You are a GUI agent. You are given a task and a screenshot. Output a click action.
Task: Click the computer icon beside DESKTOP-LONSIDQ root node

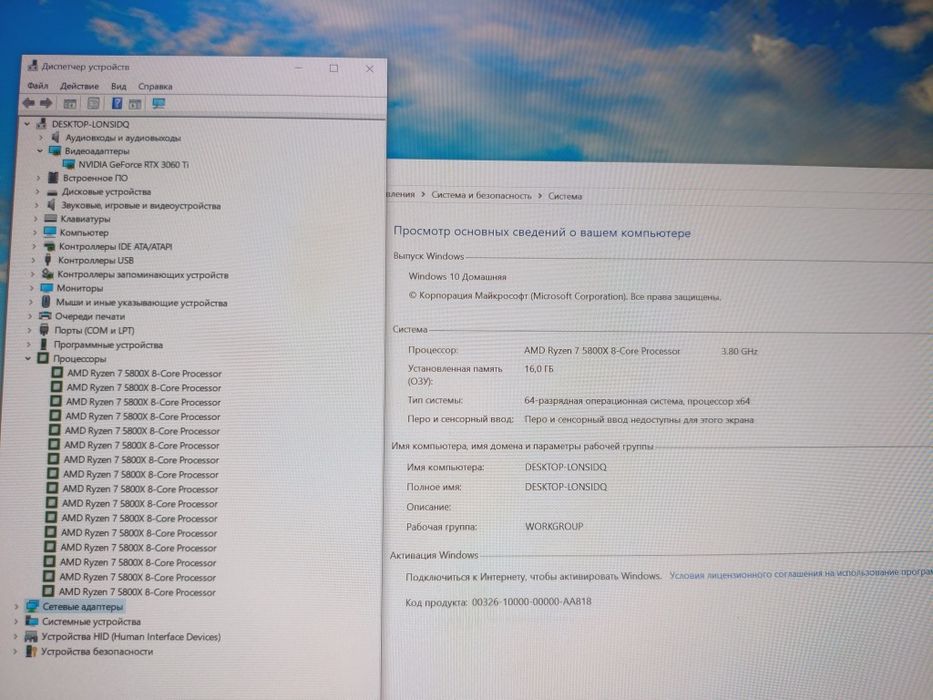pyautogui.click(x=41, y=124)
